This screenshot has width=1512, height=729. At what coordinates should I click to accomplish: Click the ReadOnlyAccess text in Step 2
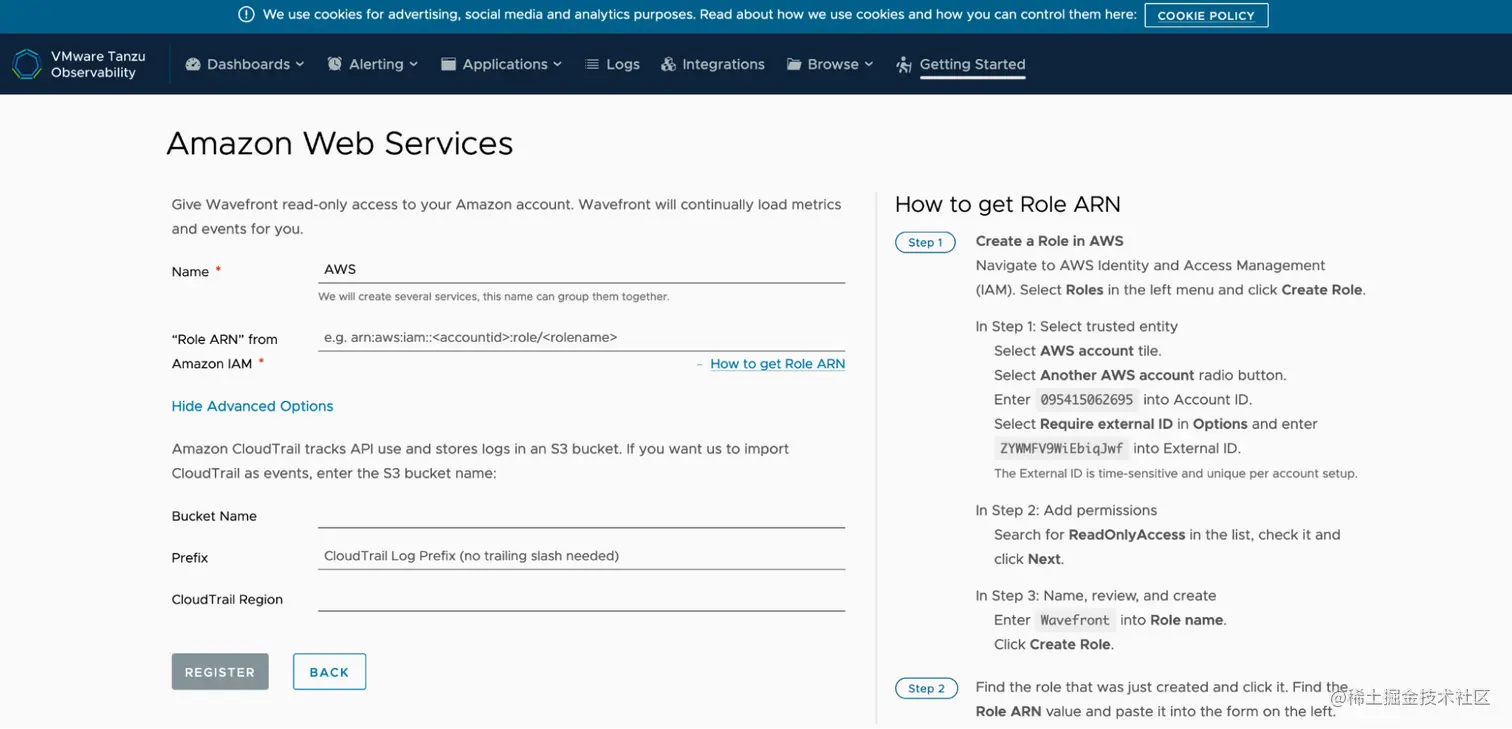coord(1127,535)
